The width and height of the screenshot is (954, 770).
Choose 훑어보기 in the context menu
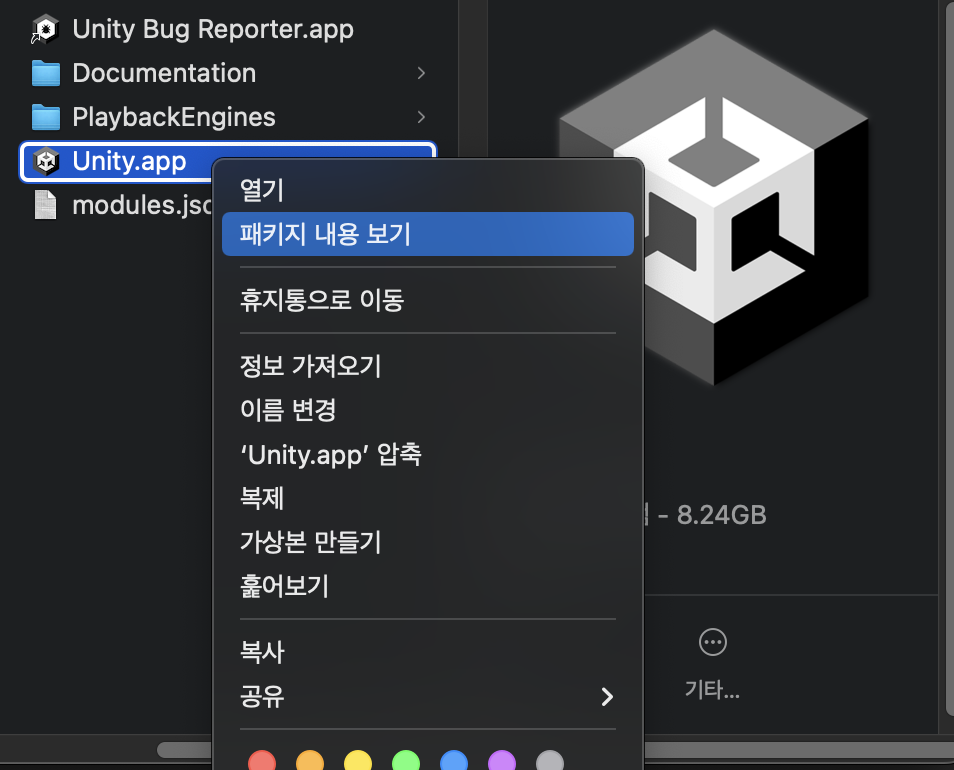click(428, 586)
